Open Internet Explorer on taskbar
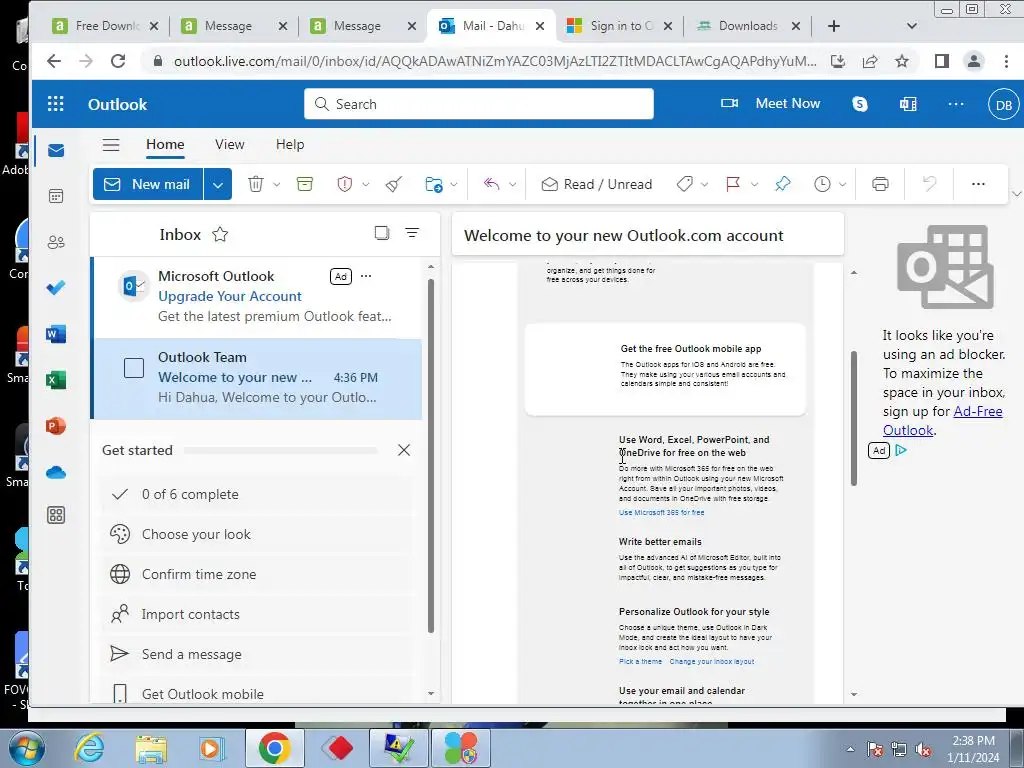1024x768 pixels. click(89, 748)
